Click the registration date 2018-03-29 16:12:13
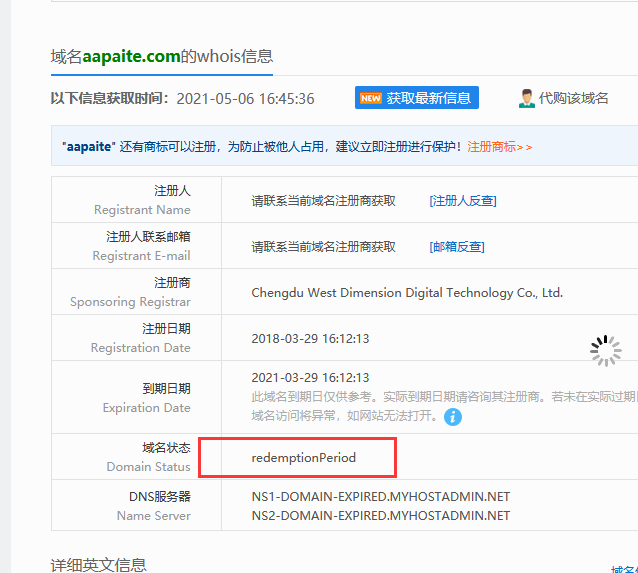638x573 pixels. coord(310,338)
